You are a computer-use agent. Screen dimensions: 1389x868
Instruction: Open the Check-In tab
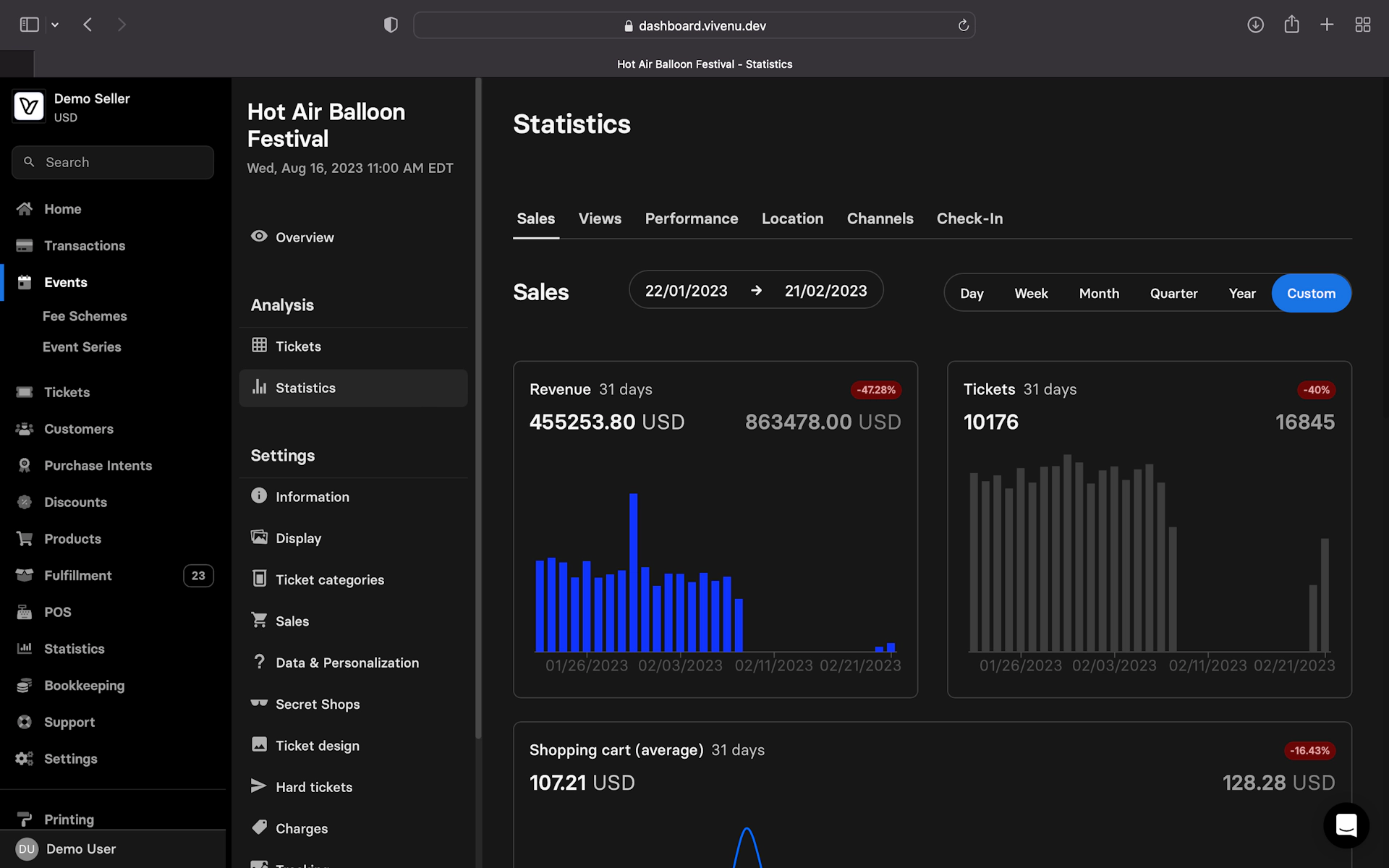click(x=969, y=218)
